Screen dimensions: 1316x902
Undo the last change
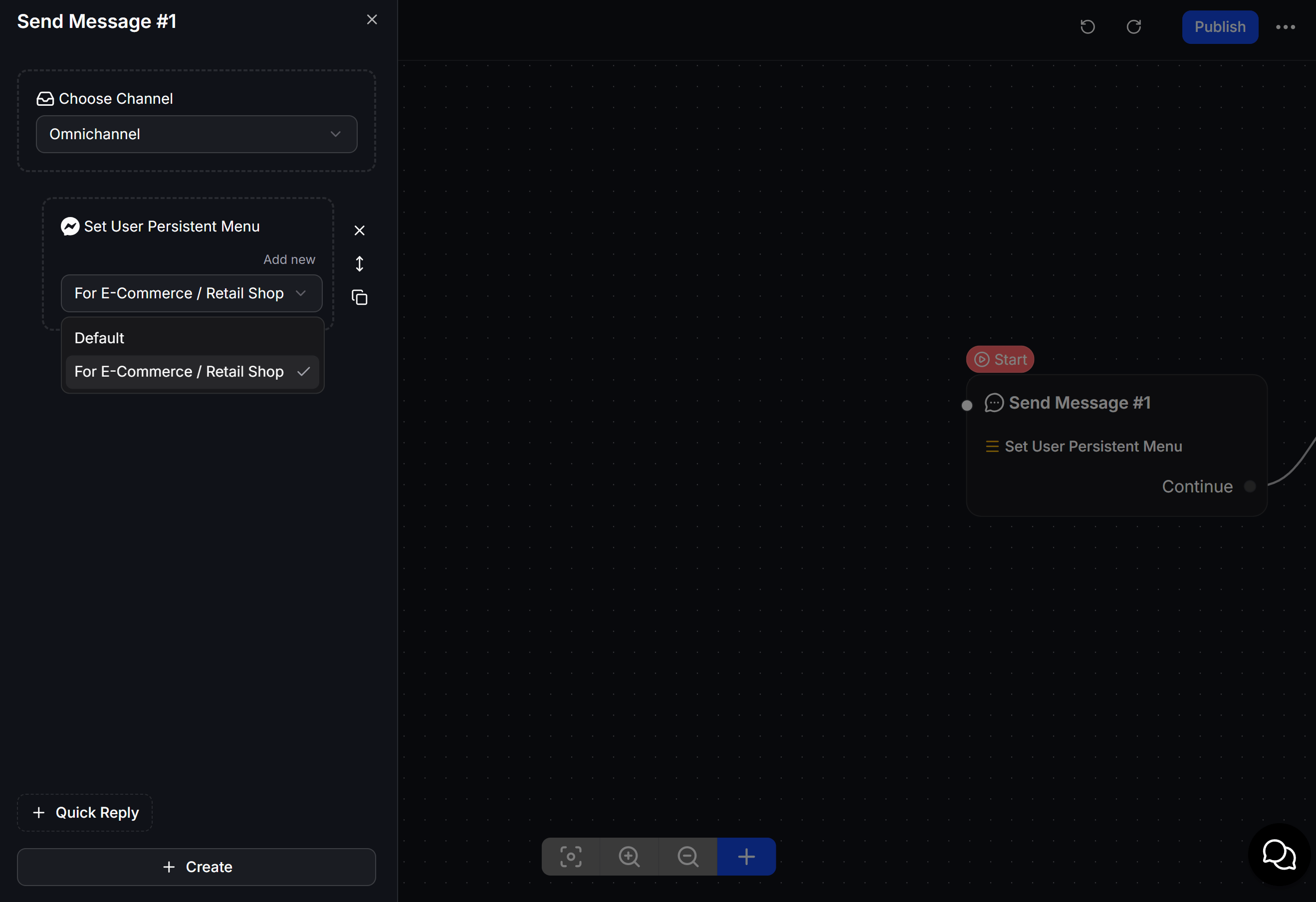(1087, 26)
